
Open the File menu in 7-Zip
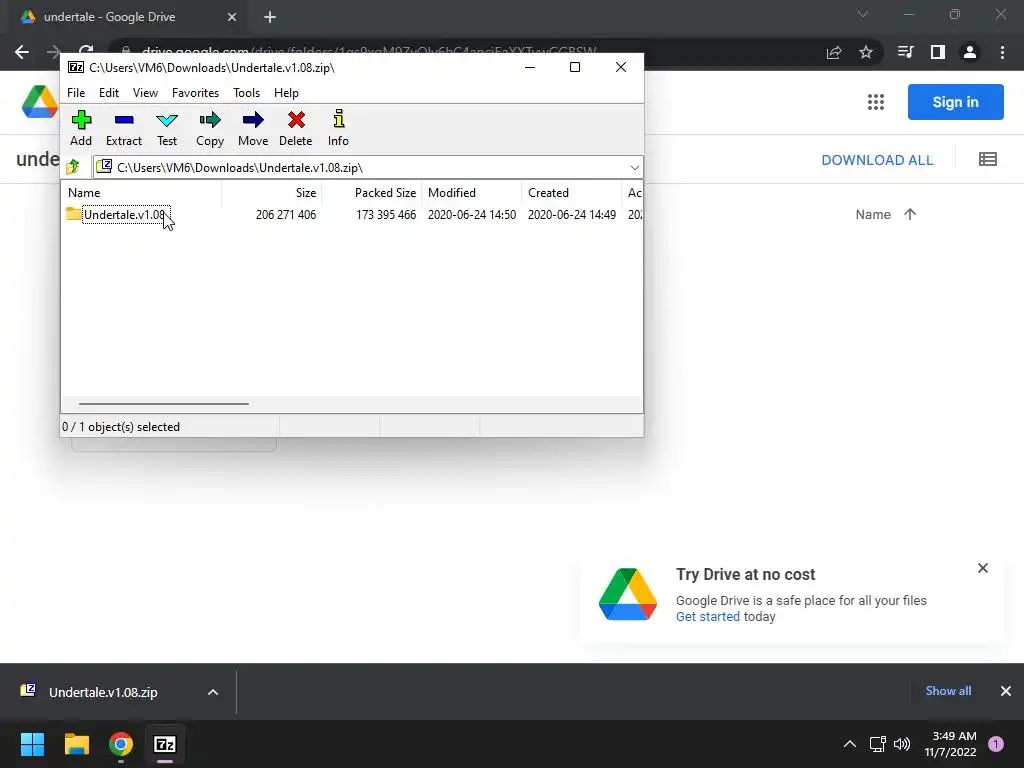(76, 93)
